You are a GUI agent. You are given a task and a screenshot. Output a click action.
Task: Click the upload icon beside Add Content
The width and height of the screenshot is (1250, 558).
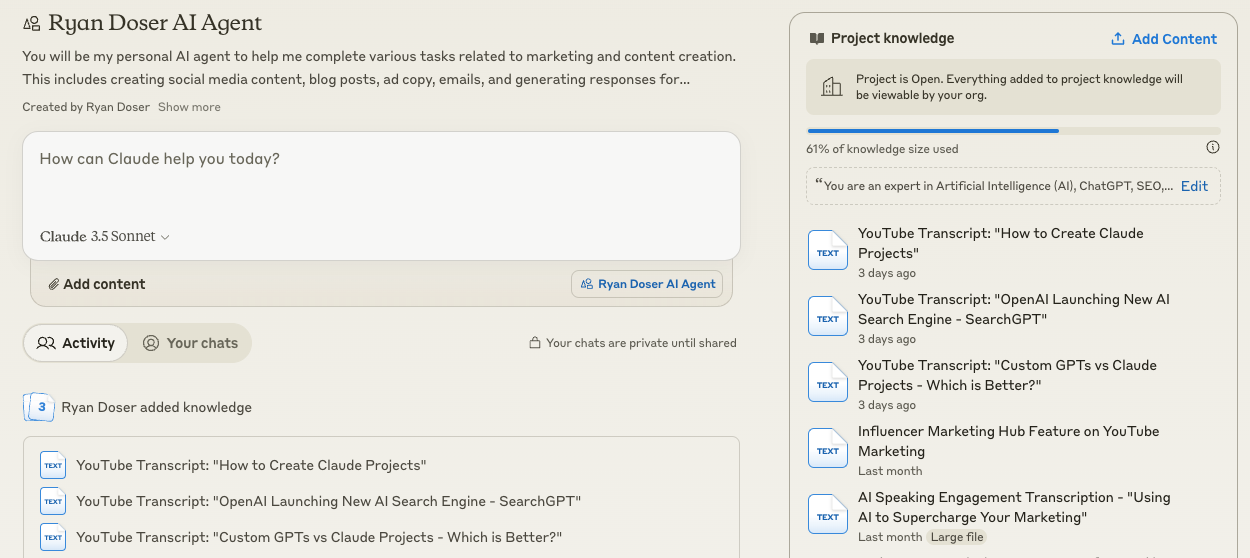[1118, 39]
